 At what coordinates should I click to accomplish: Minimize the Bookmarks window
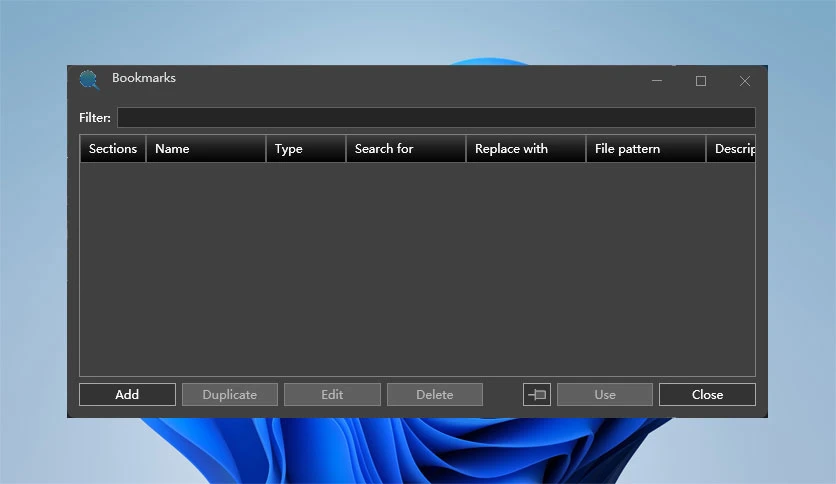pyautogui.click(x=657, y=81)
